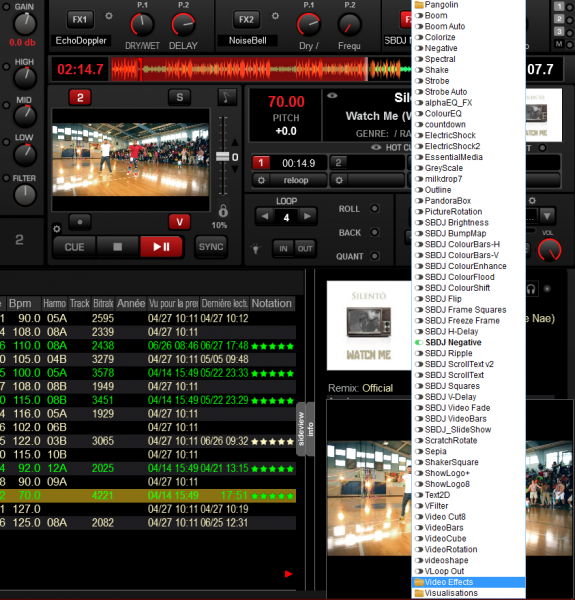Turn the FILTER knob

pyautogui.click(x=25, y=195)
